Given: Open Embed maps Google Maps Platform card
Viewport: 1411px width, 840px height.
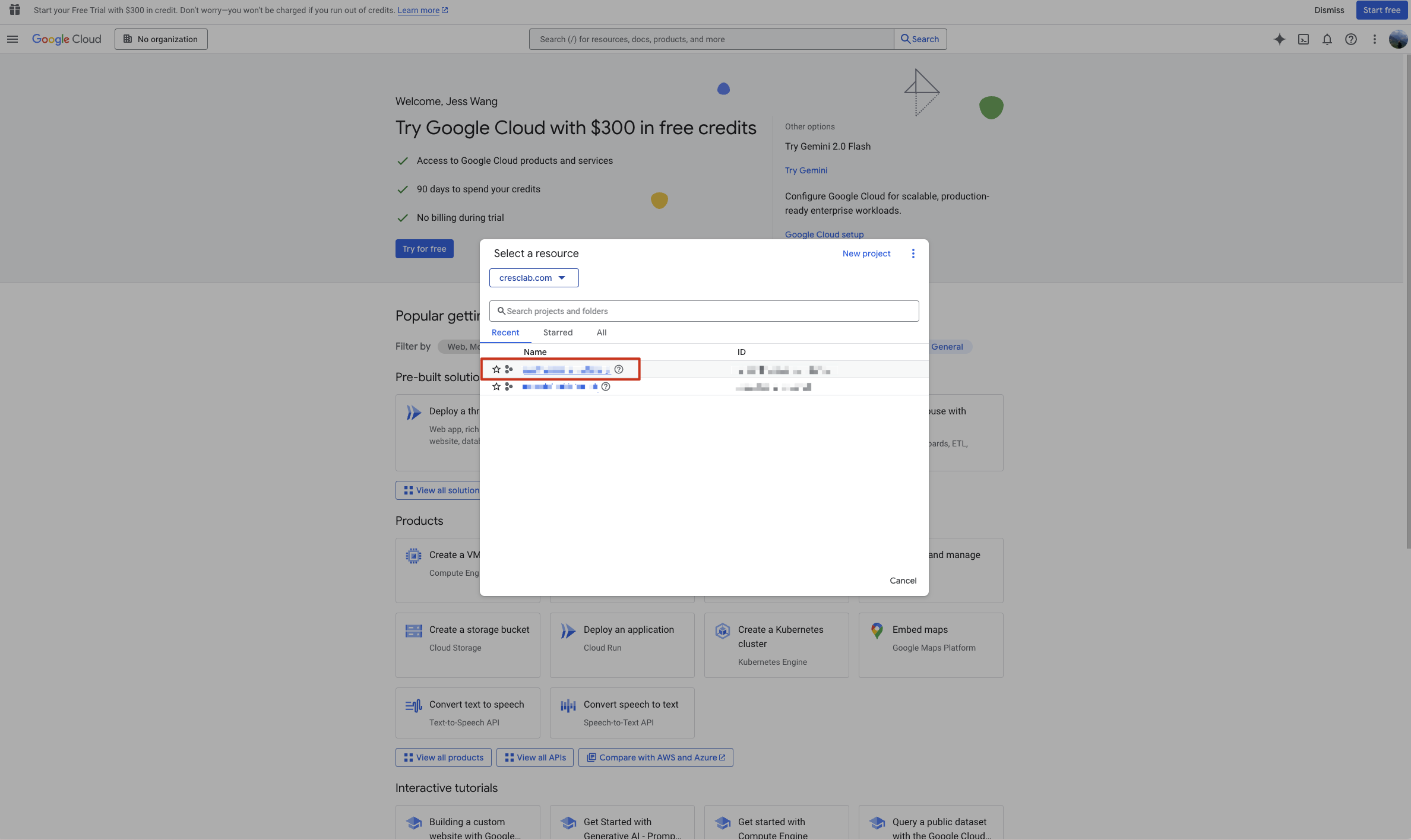Looking at the screenshot, I should [931, 645].
